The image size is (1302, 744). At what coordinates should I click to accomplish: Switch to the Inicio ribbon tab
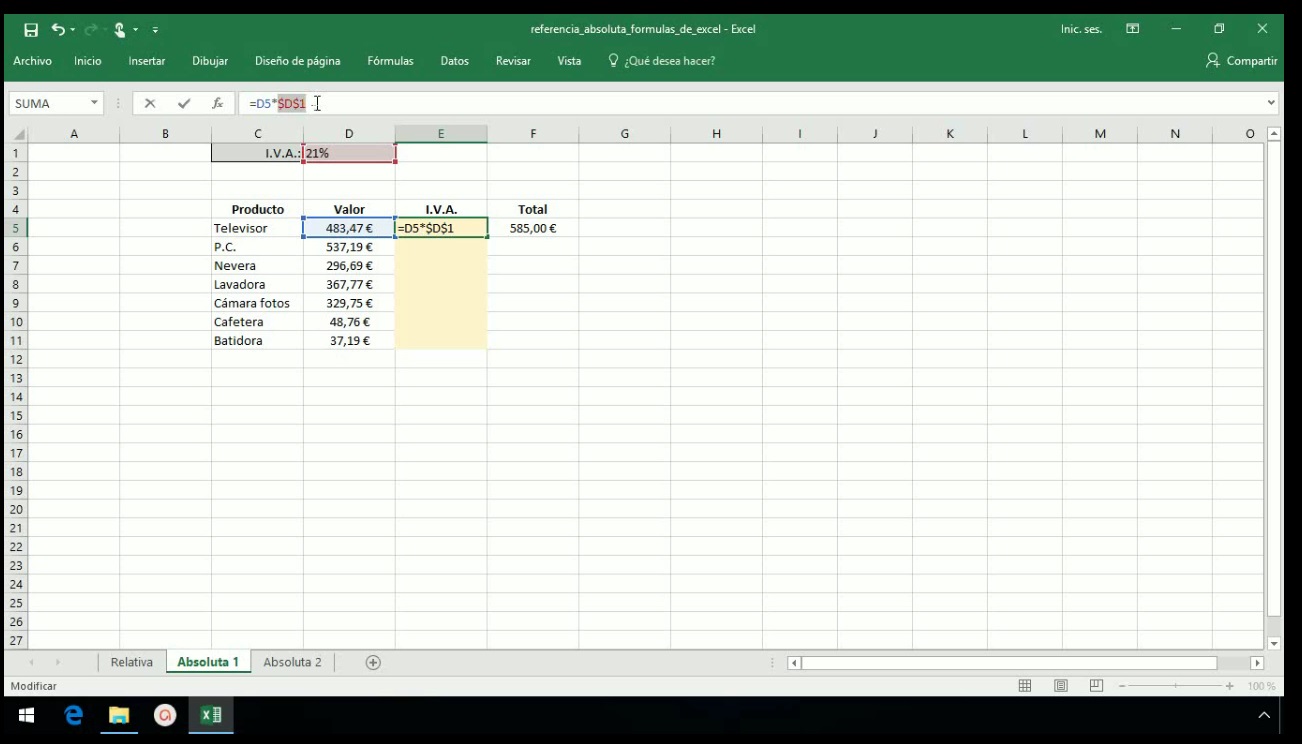[x=88, y=61]
